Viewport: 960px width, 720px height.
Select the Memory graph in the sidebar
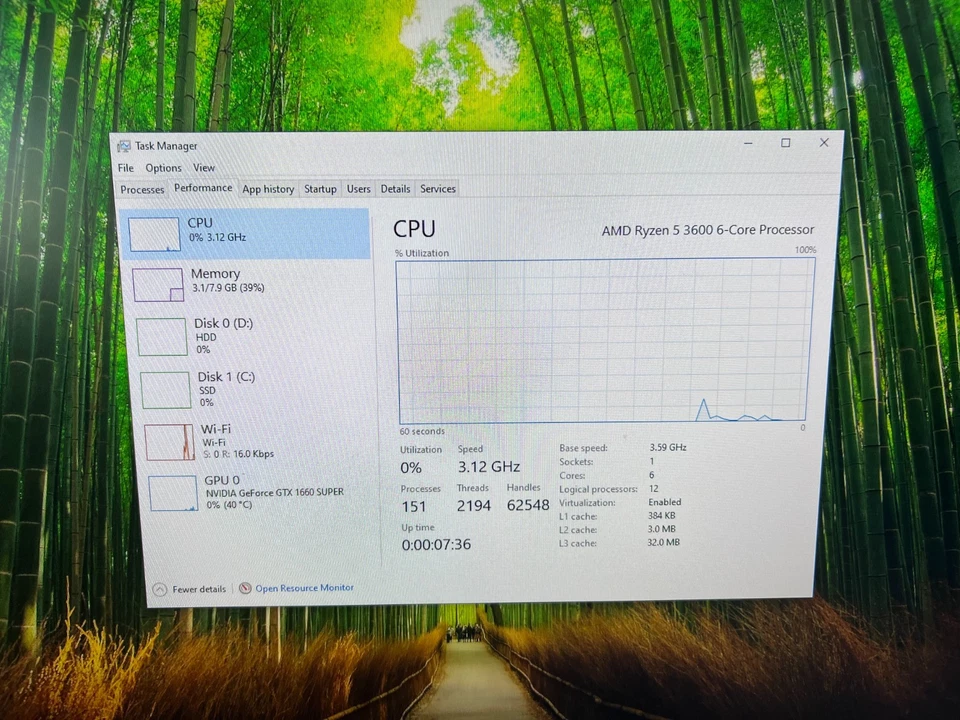click(x=157, y=284)
